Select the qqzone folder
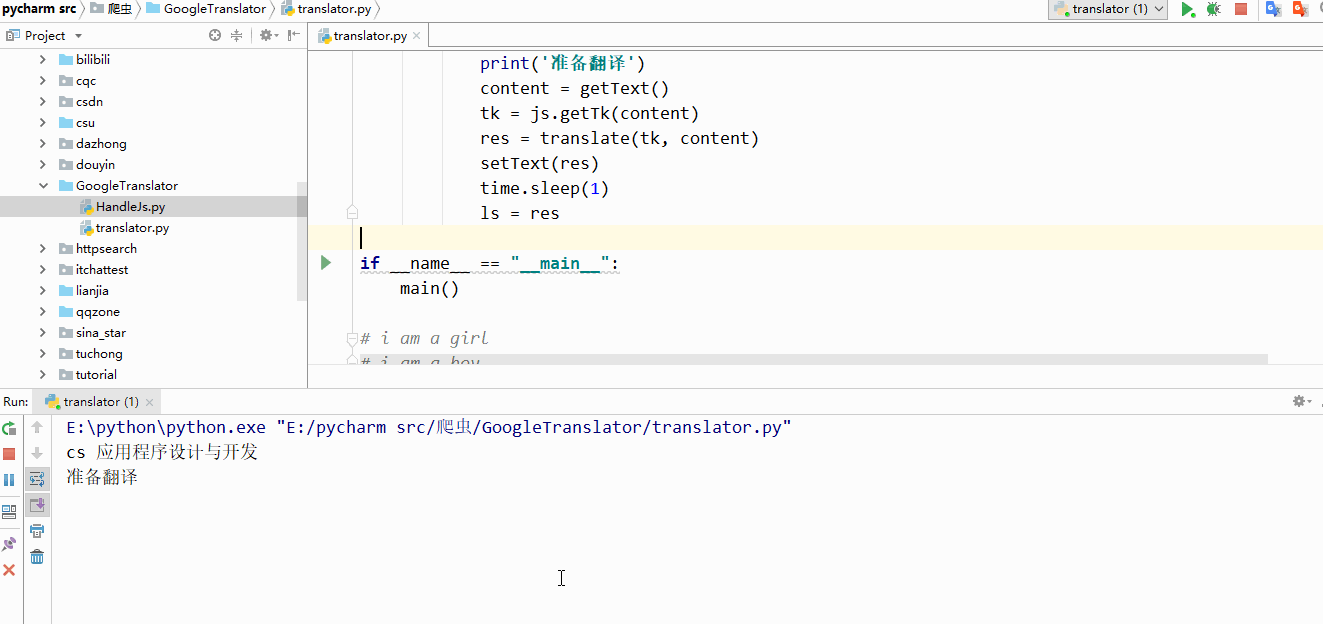 (x=97, y=312)
